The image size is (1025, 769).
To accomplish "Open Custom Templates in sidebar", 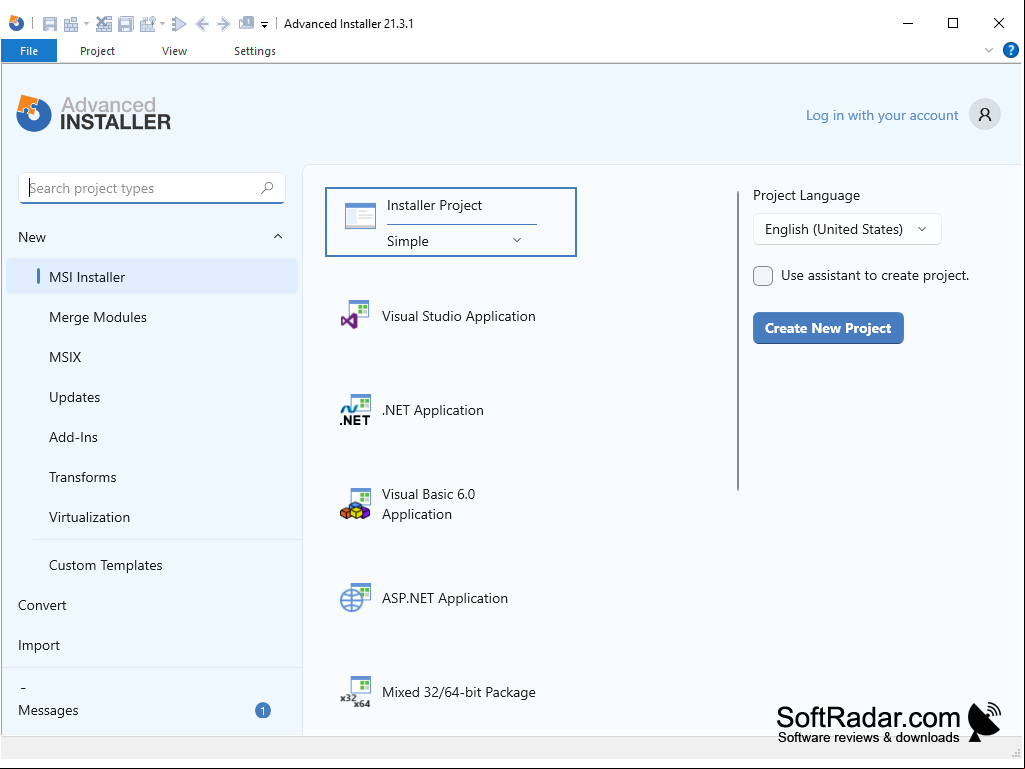I will [x=105, y=565].
